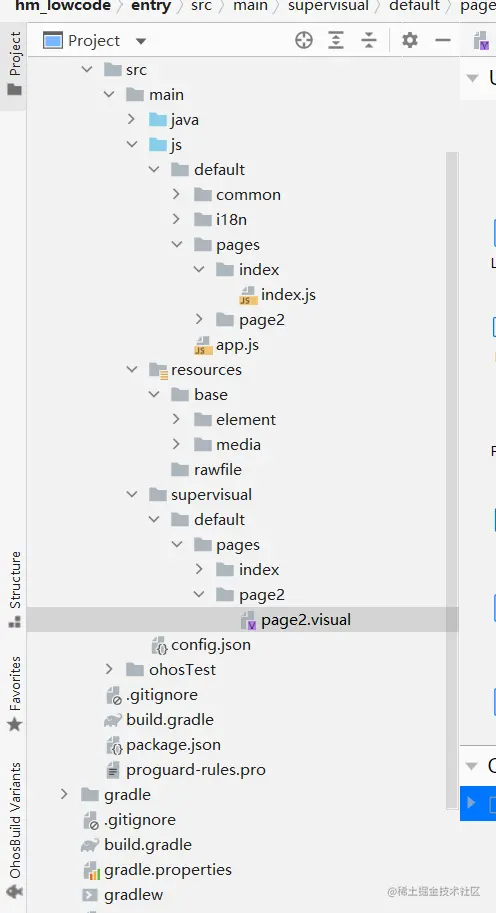Select the proguard-rules.pro file
Screen dimensions: 496x913
185,770
